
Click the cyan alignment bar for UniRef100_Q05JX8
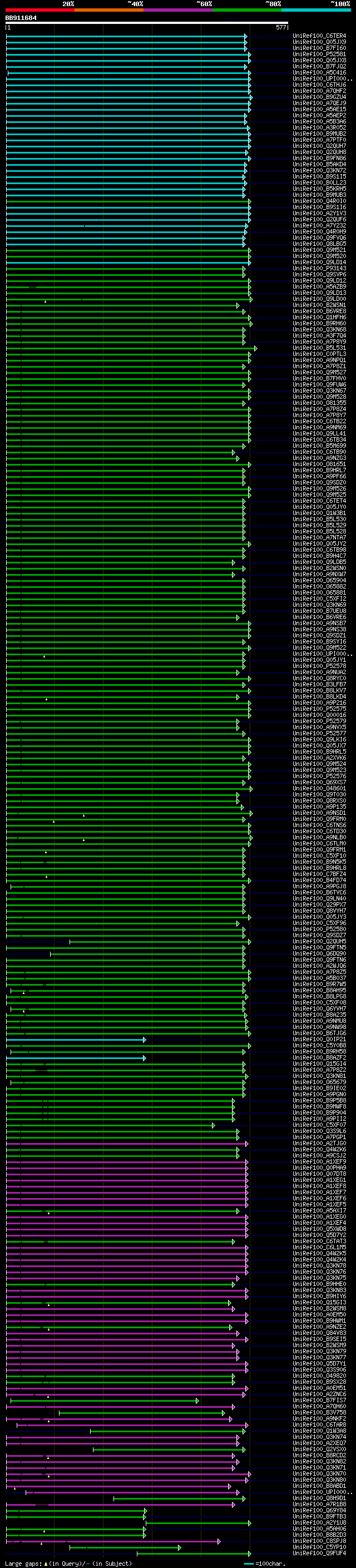[x=128, y=60]
